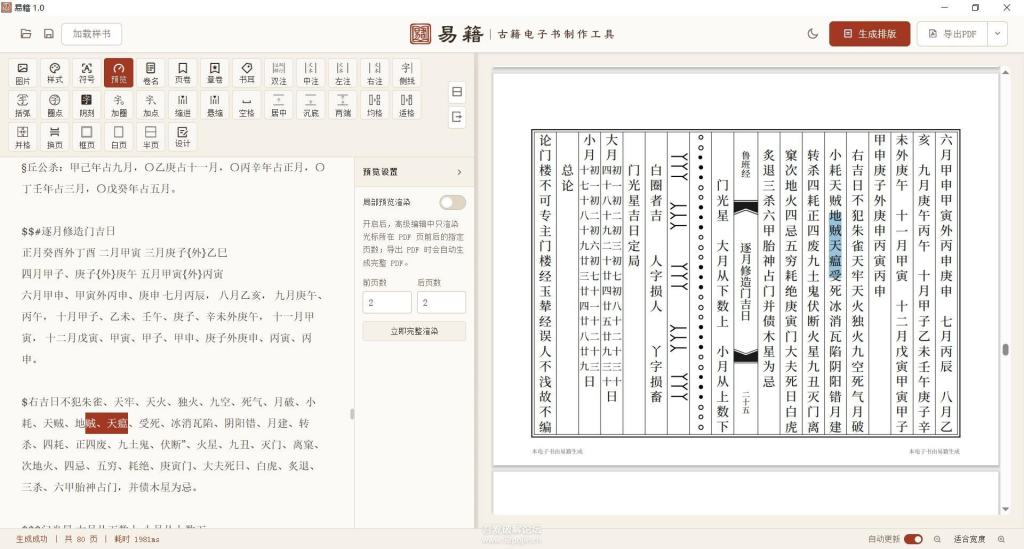This screenshot has height=549, width=1024.
Task: Click the 导出PDF export button
Action: tap(953, 34)
